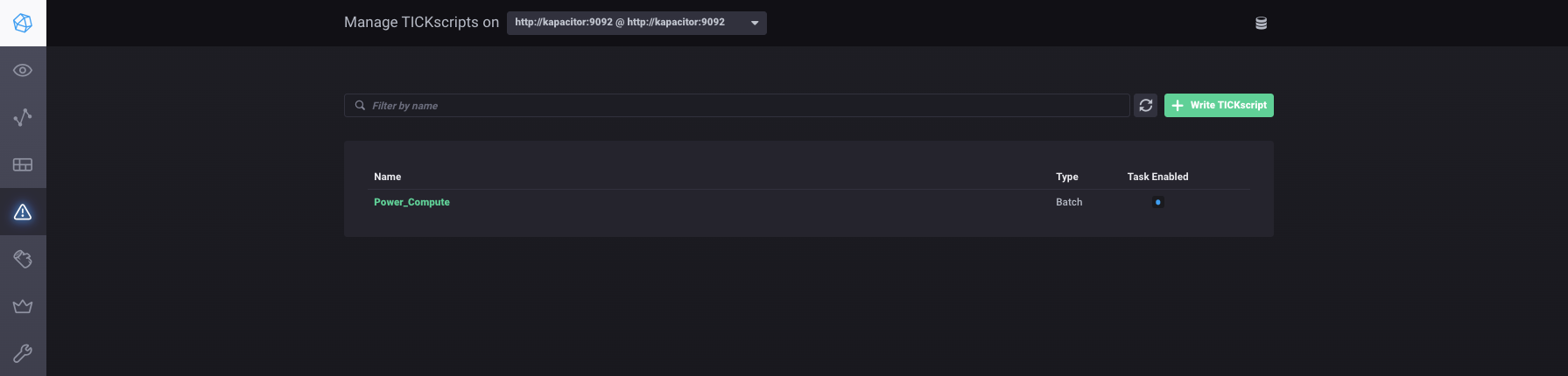This screenshot has height=376, width=1568.
Task: Click the Type column header
Action: (x=1066, y=177)
